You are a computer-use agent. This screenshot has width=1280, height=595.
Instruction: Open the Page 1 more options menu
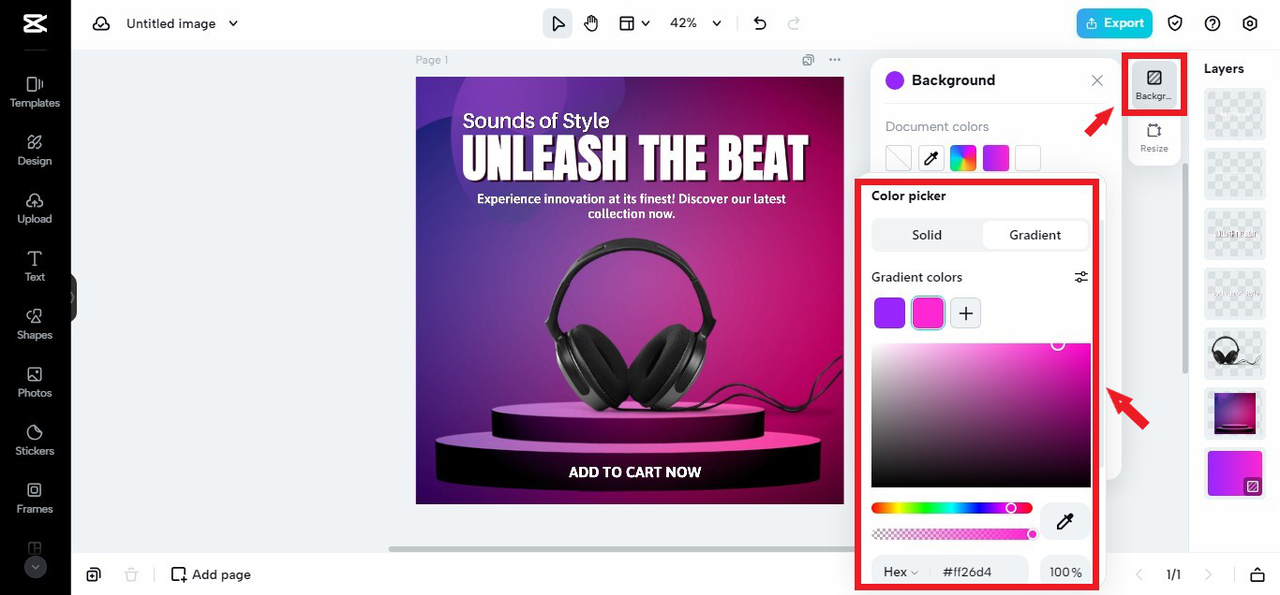point(835,60)
